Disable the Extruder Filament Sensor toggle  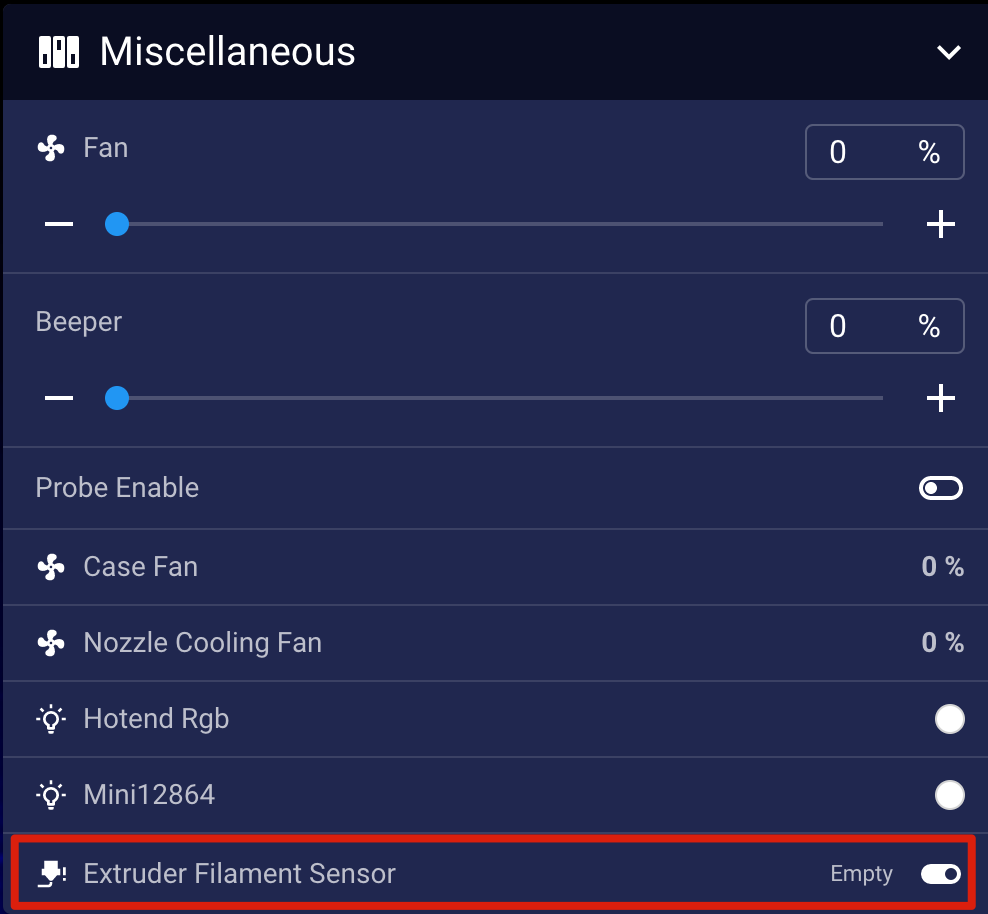[941, 874]
